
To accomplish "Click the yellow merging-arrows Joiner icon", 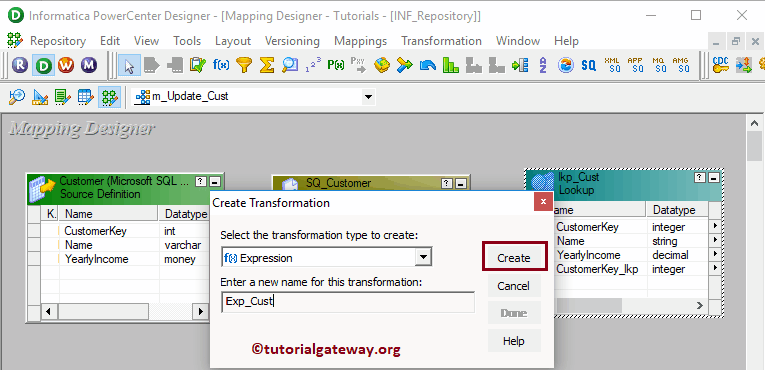I will (404, 65).
